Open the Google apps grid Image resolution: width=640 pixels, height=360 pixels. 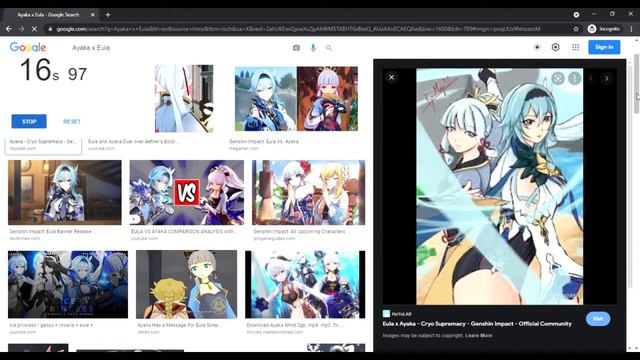[576, 47]
